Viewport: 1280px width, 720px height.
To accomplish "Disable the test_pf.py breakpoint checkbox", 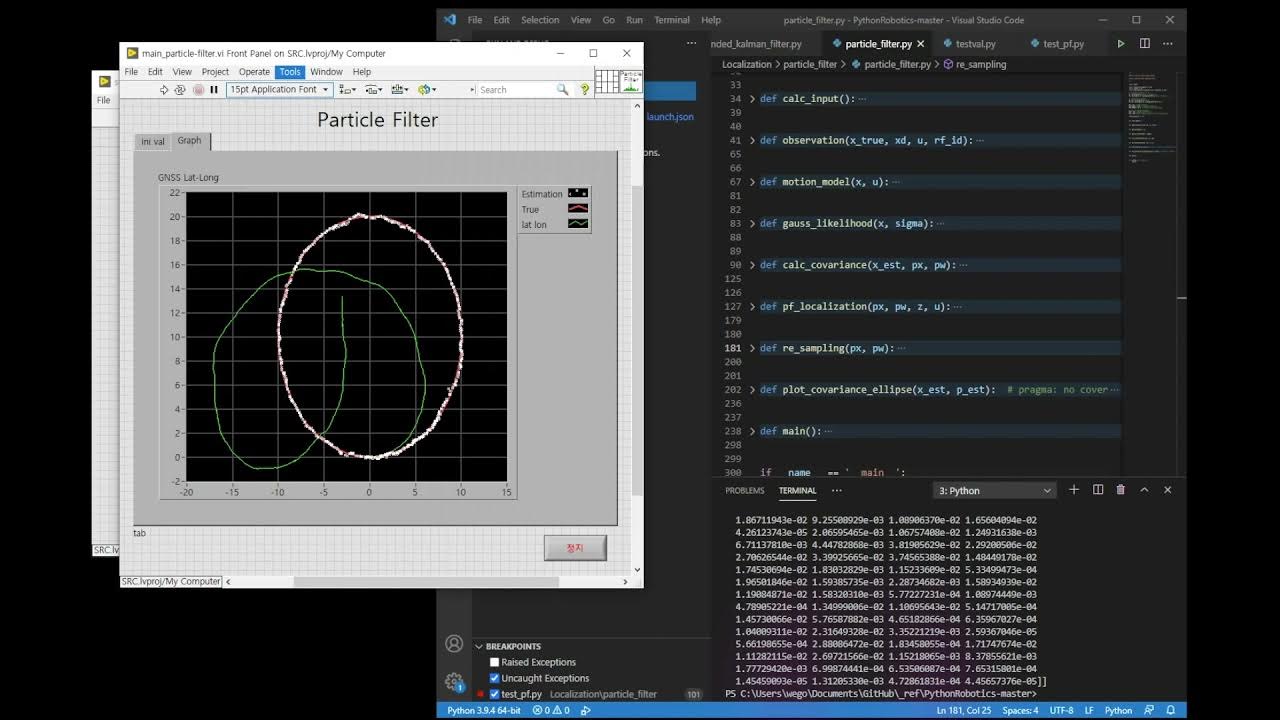I will (x=494, y=694).
